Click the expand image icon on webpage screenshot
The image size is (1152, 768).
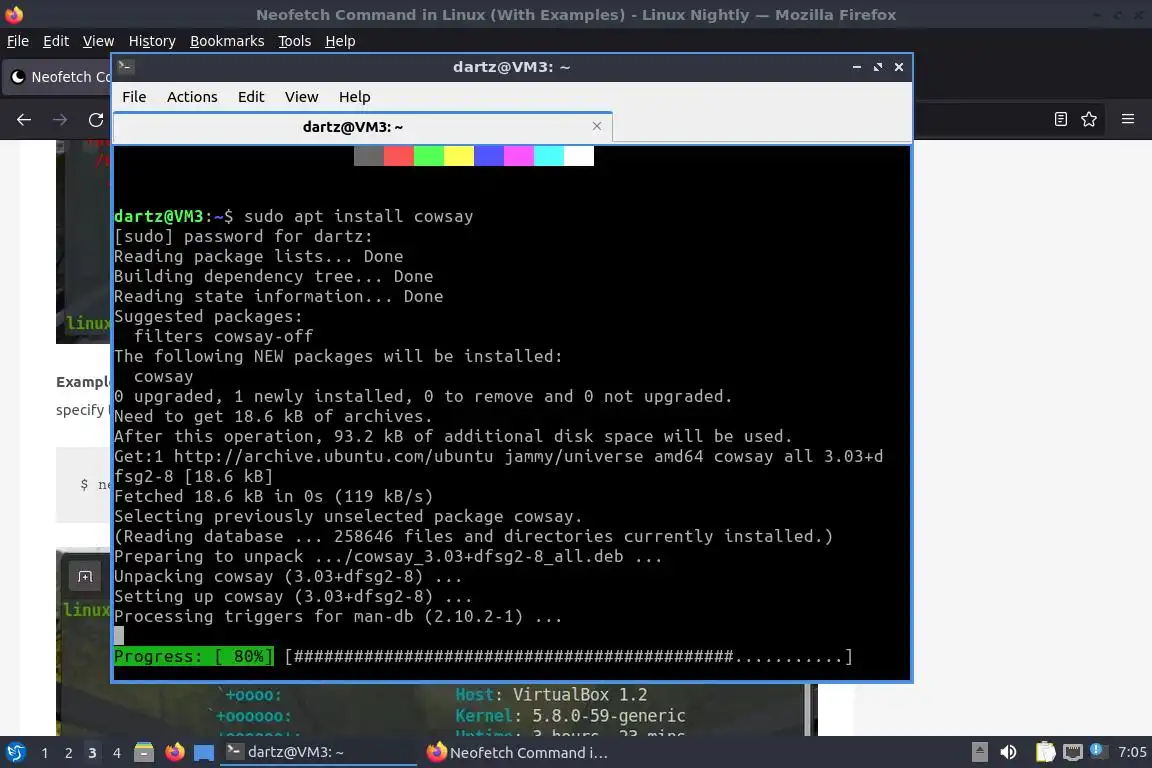click(x=85, y=577)
